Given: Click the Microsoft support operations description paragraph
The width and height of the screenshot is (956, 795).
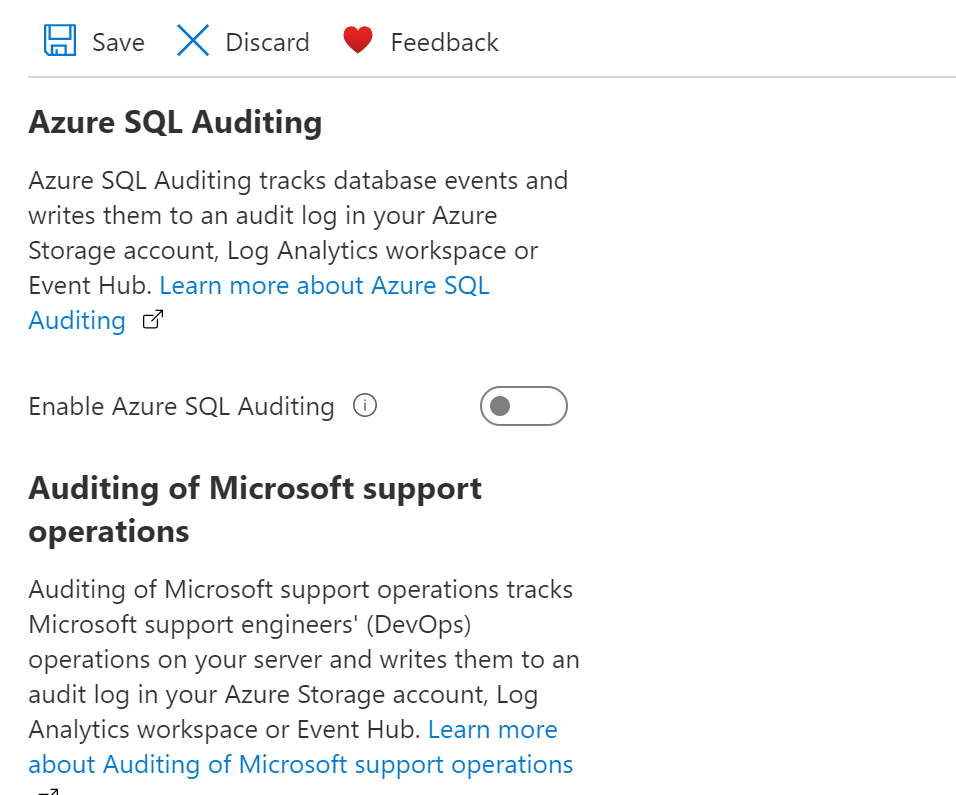Looking at the screenshot, I should pyautogui.click(x=300, y=641).
